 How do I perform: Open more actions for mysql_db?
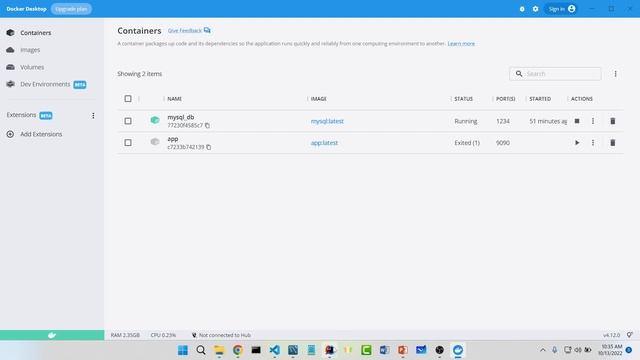point(593,121)
